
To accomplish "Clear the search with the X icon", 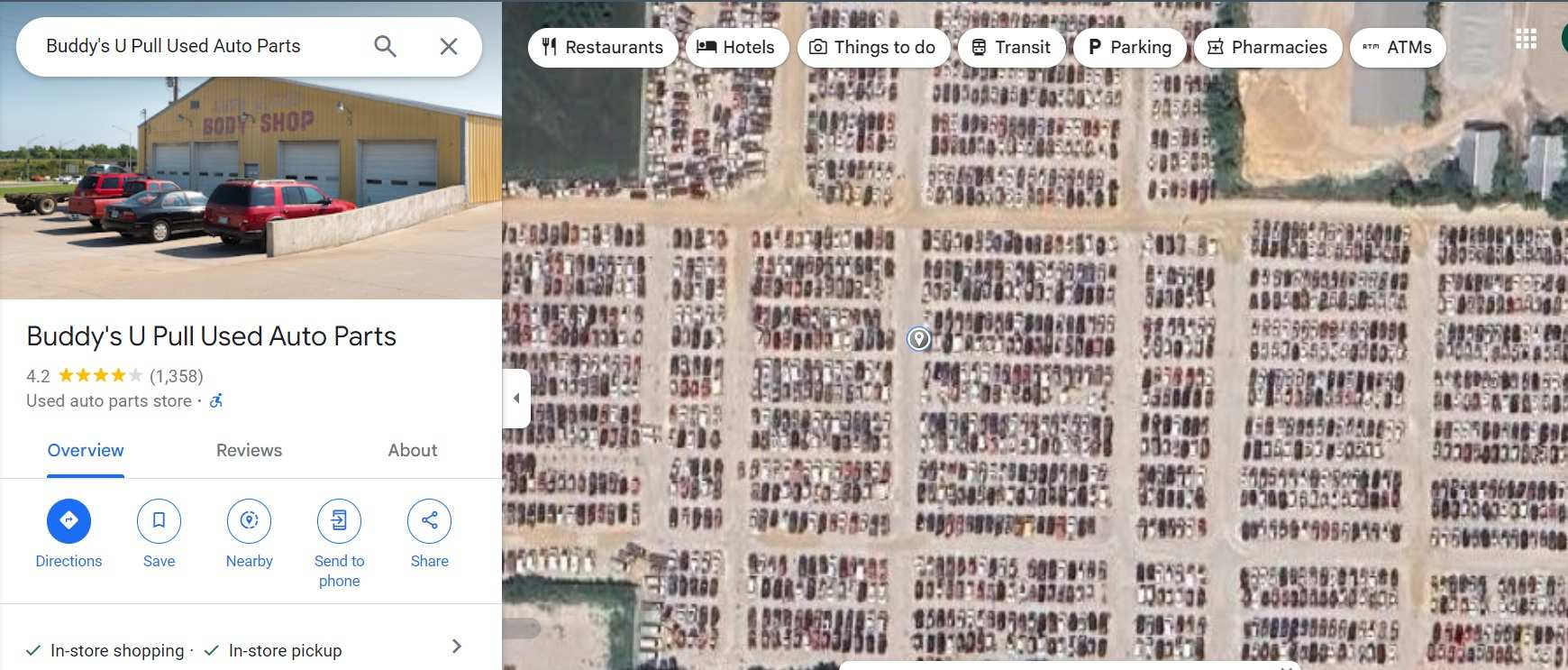I will coord(449,46).
